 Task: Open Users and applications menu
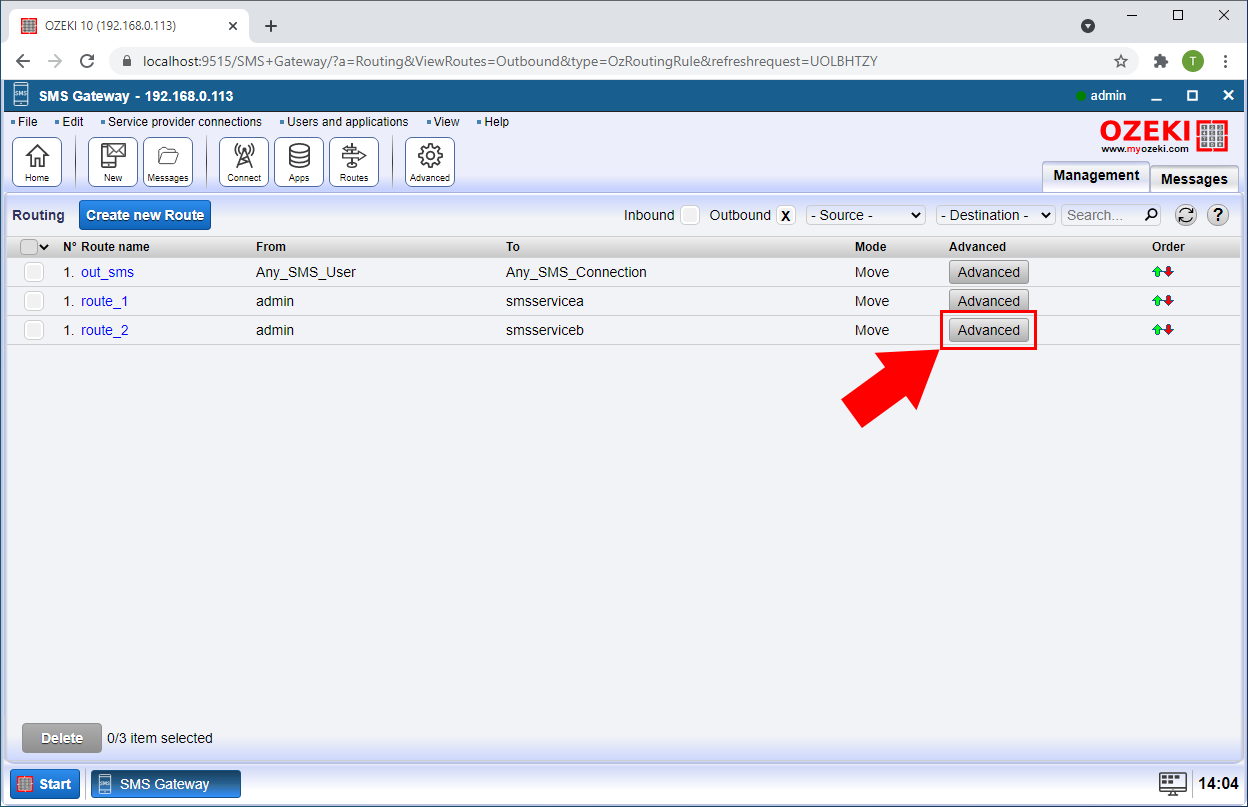click(x=347, y=122)
